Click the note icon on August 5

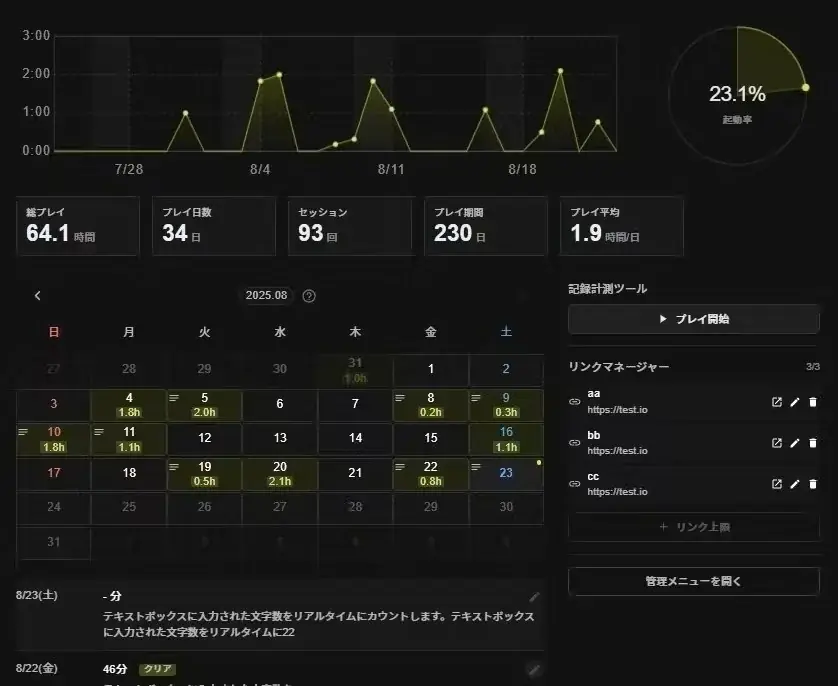click(x=174, y=397)
